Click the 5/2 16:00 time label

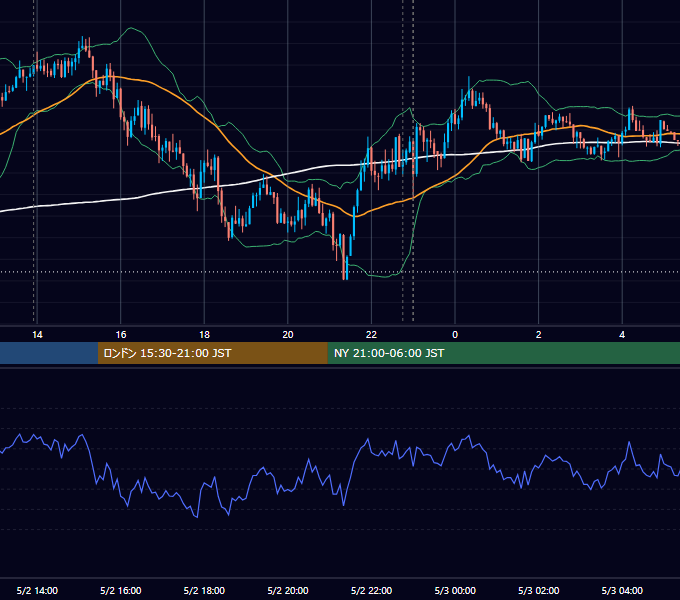[121, 590]
